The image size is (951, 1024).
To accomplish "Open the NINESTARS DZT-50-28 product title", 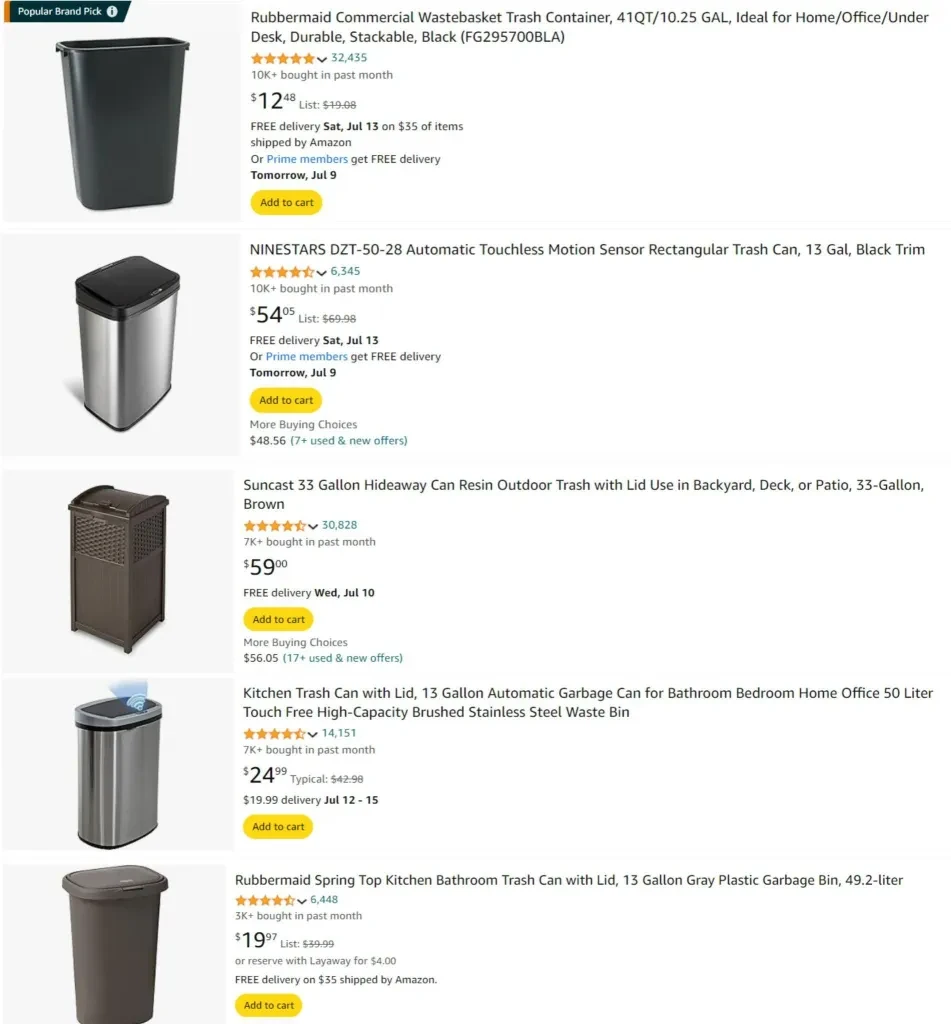I will click(587, 249).
